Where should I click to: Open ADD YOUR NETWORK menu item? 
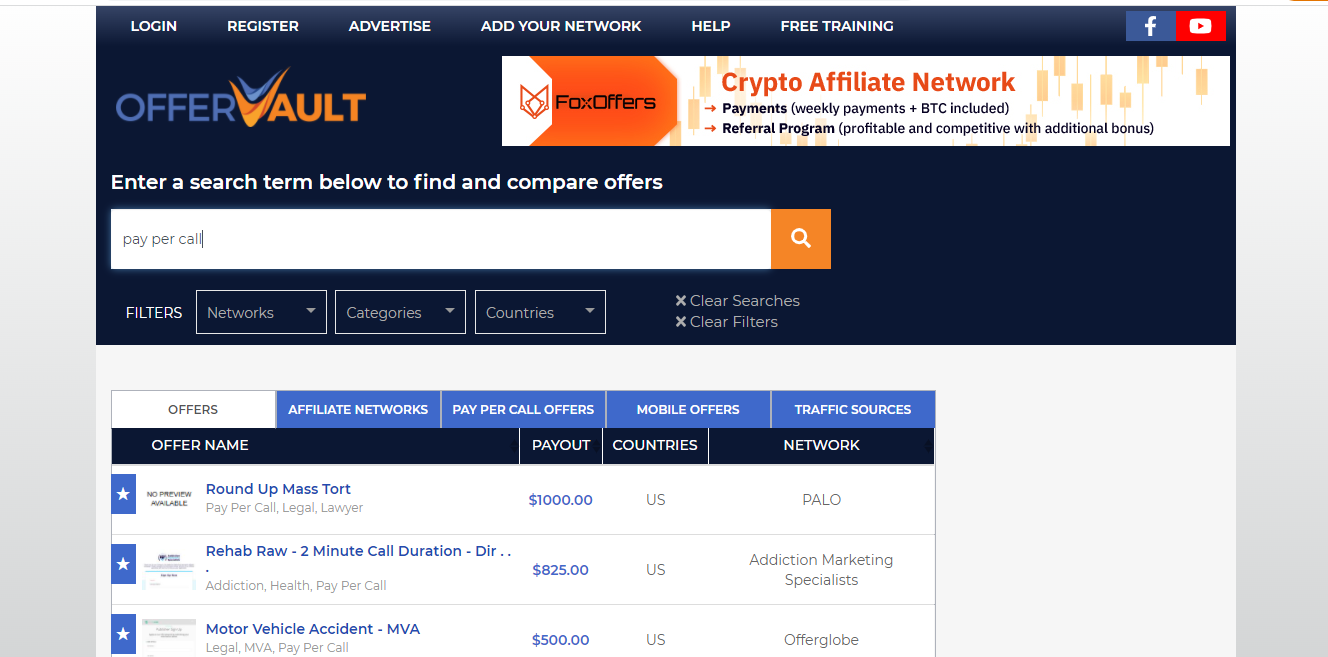(x=561, y=26)
